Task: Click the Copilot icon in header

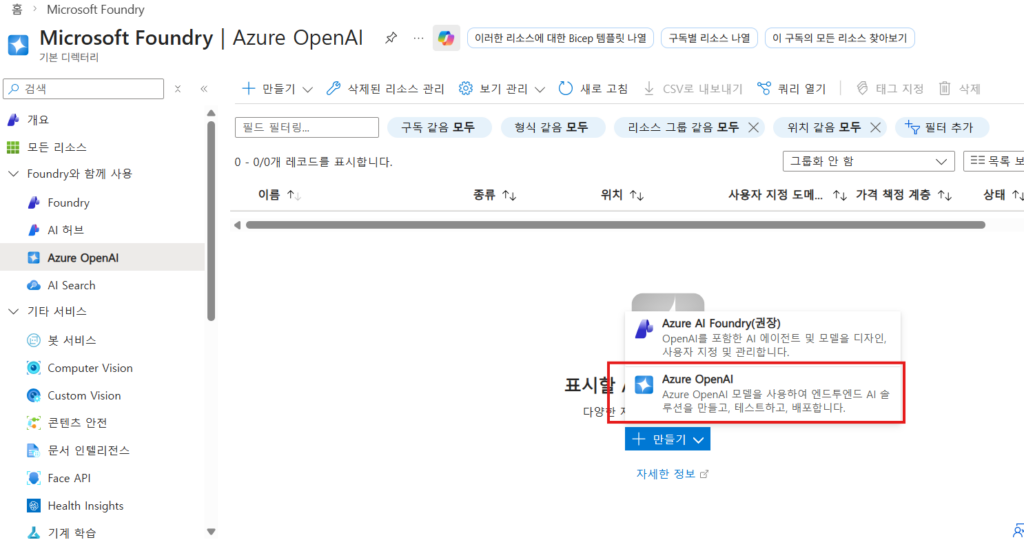Action: 445,38
